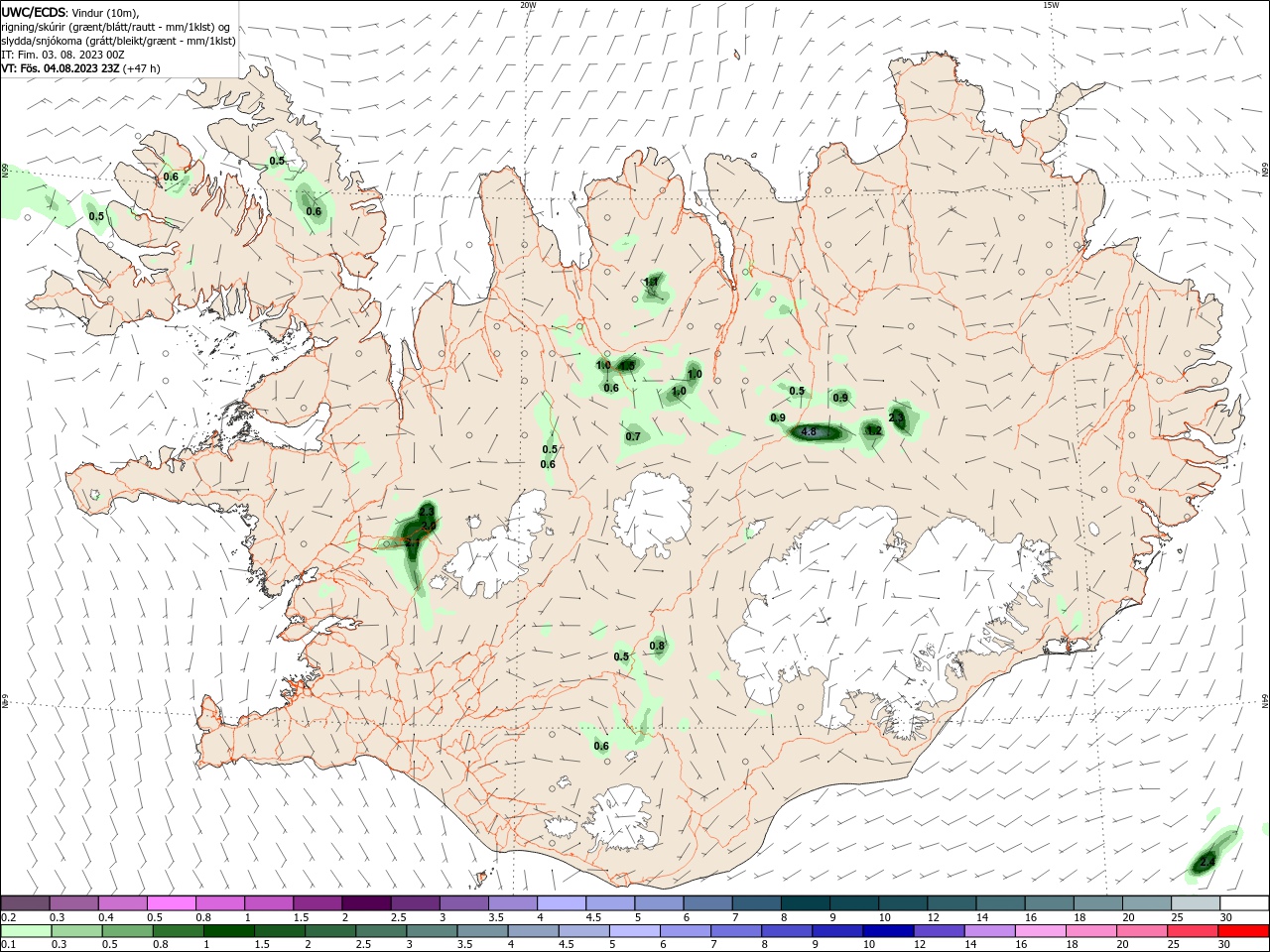Select the slydda/snjókoma legend description line
The width and height of the screenshot is (1270, 952).
point(118,41)
